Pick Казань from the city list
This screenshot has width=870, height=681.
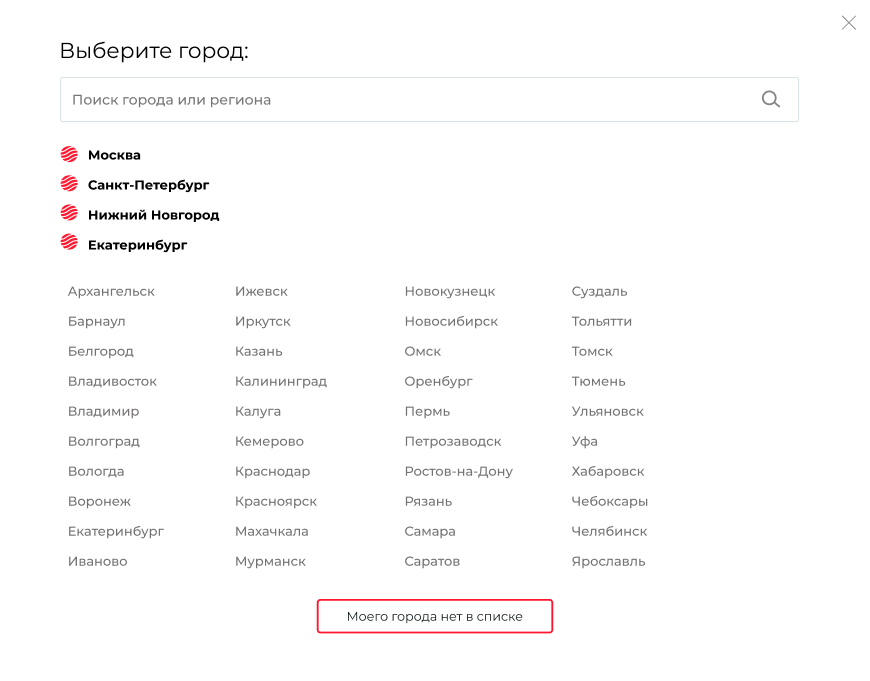click(259, 351)
